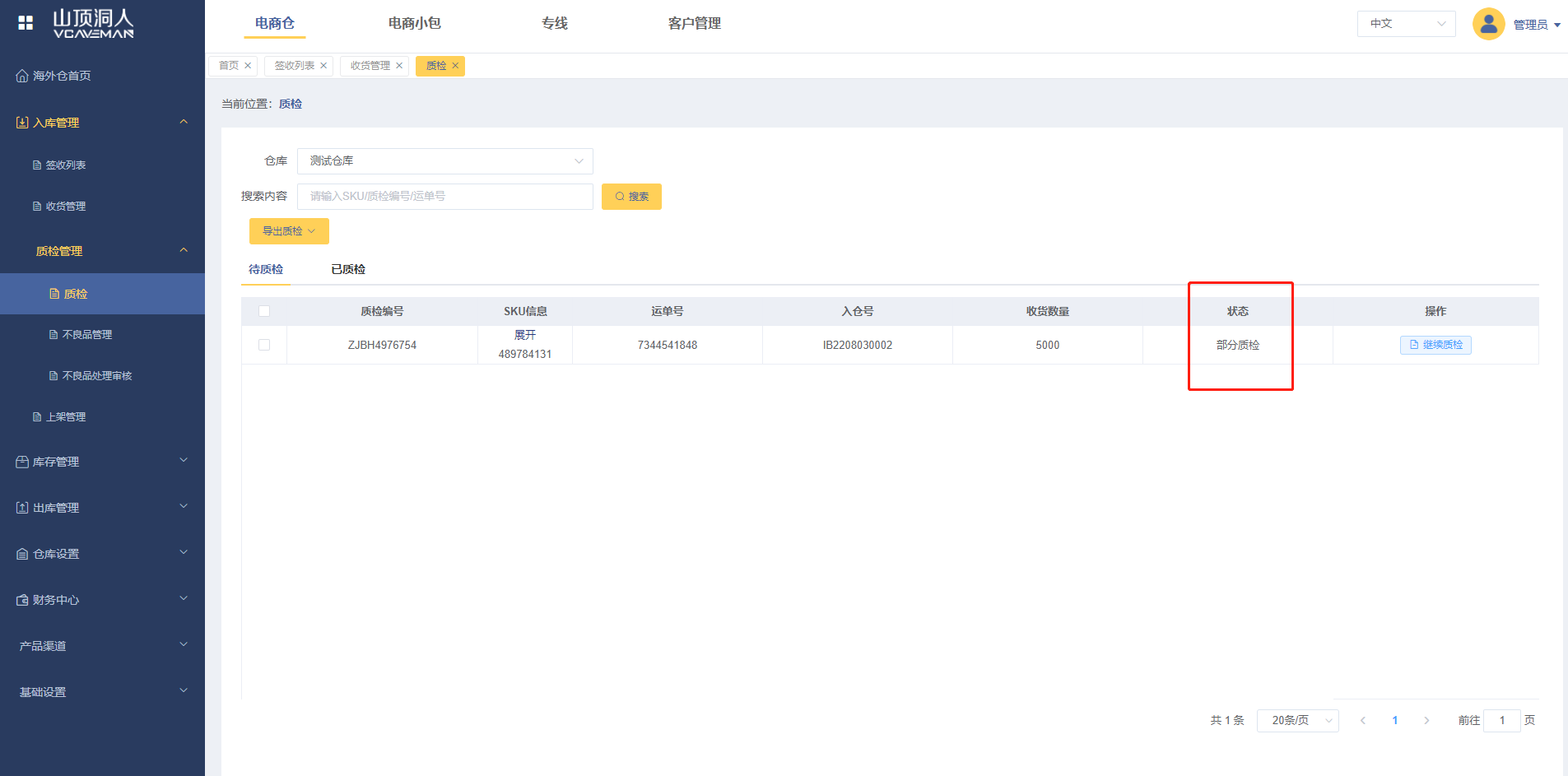This screenshot has width=1568, height=776.
Task: Click the 搜索 search button
Action: (x=631, y=197)
